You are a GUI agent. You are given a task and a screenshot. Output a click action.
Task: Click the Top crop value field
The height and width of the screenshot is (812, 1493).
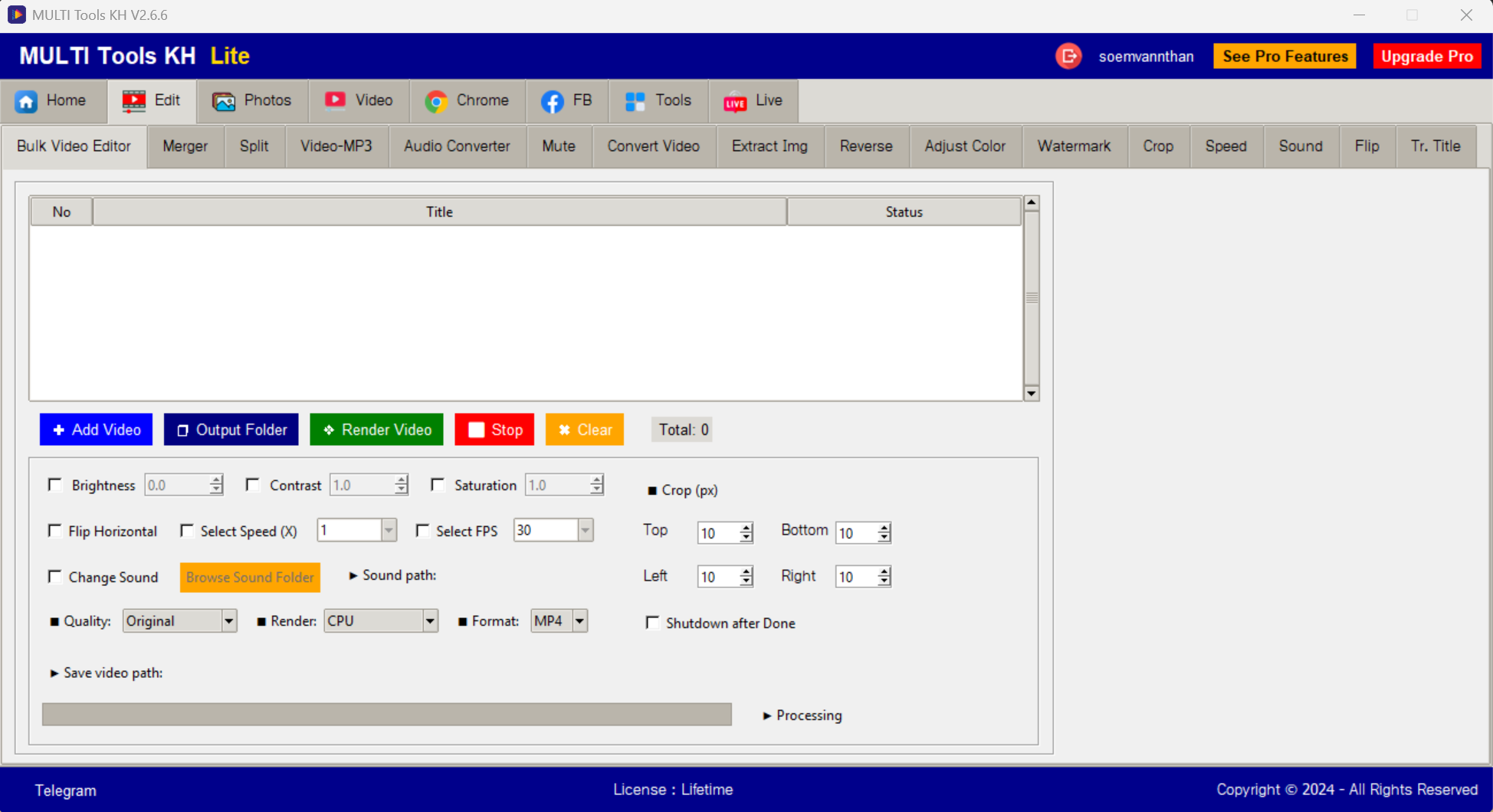[x=717, y=533]
